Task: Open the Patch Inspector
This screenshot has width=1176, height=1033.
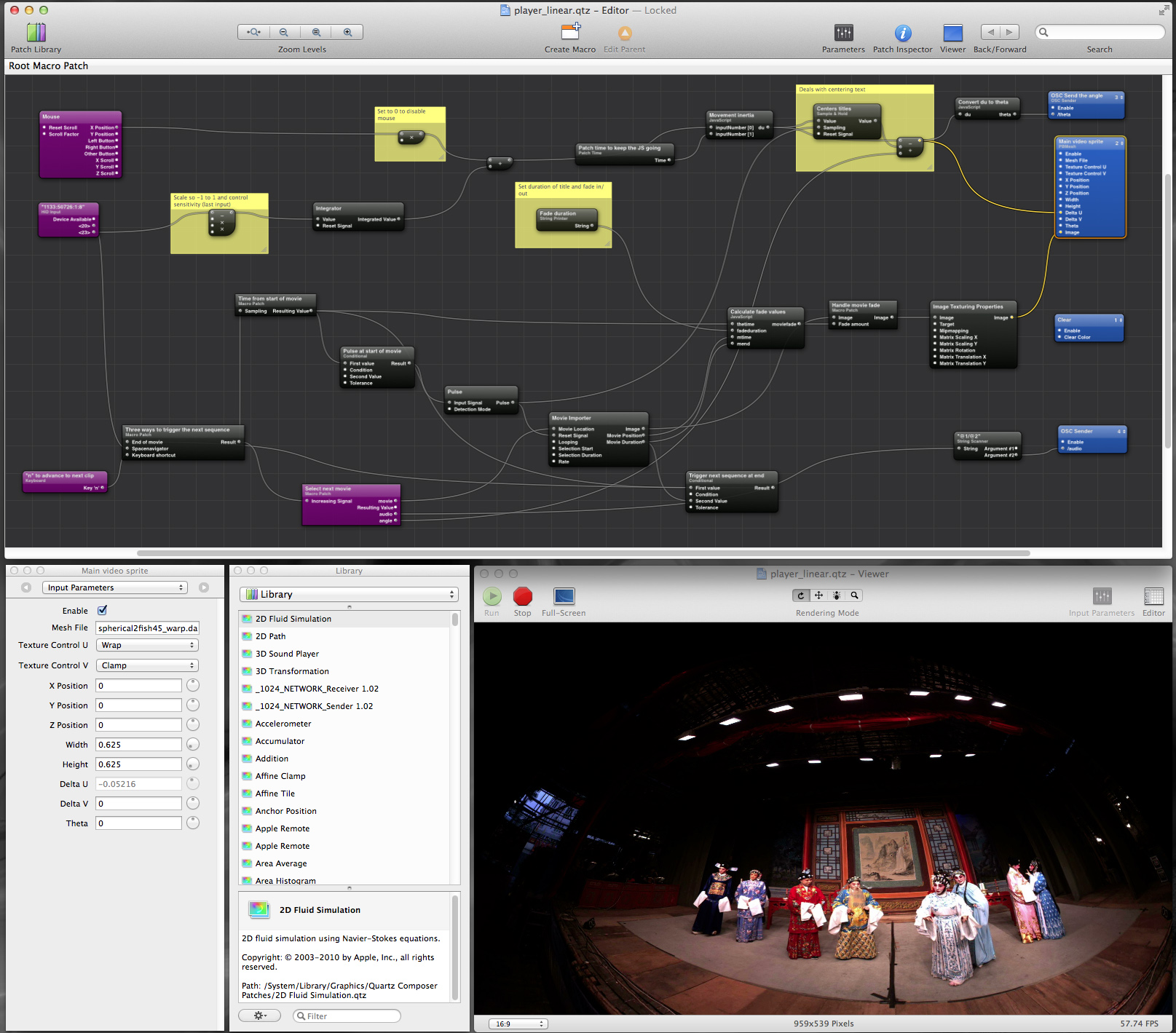Action: [902, 33]
